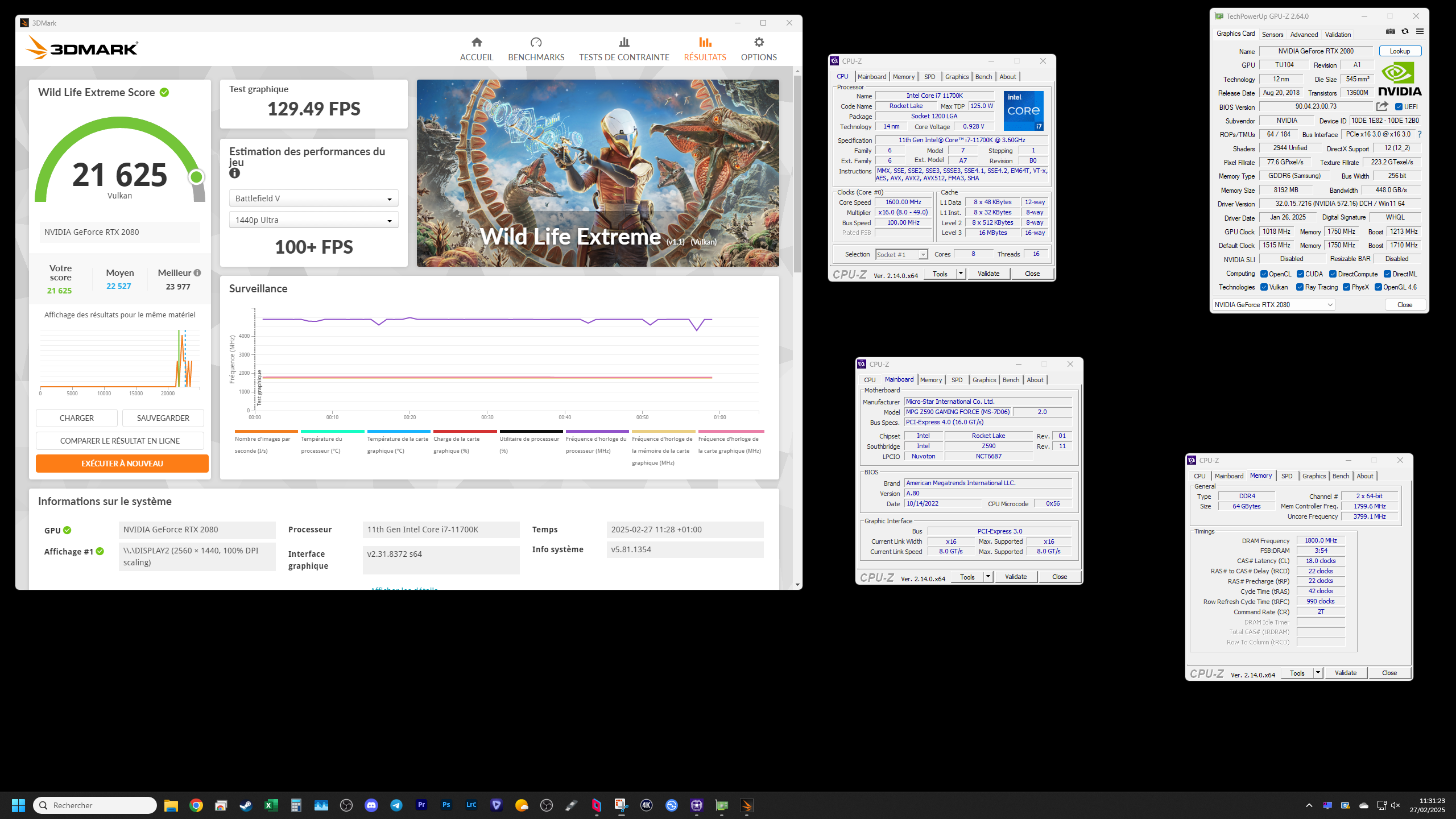Expand Tools arrow in CPU-Z Memory window

click(1318, 673)
